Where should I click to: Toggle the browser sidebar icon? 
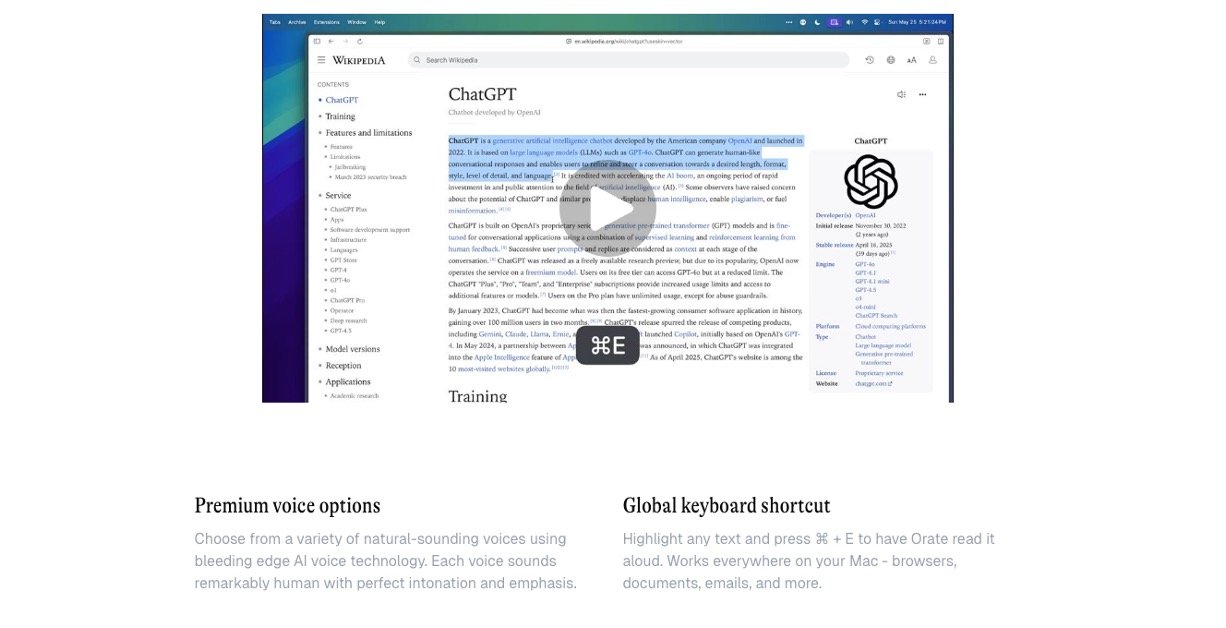(317, 41)
